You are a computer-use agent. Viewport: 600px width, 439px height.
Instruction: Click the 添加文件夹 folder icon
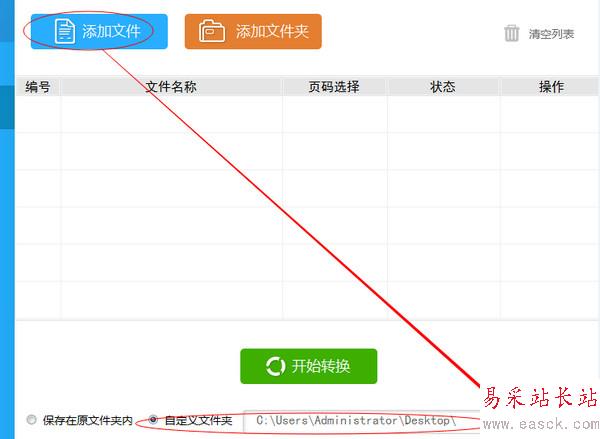(212, 31)
